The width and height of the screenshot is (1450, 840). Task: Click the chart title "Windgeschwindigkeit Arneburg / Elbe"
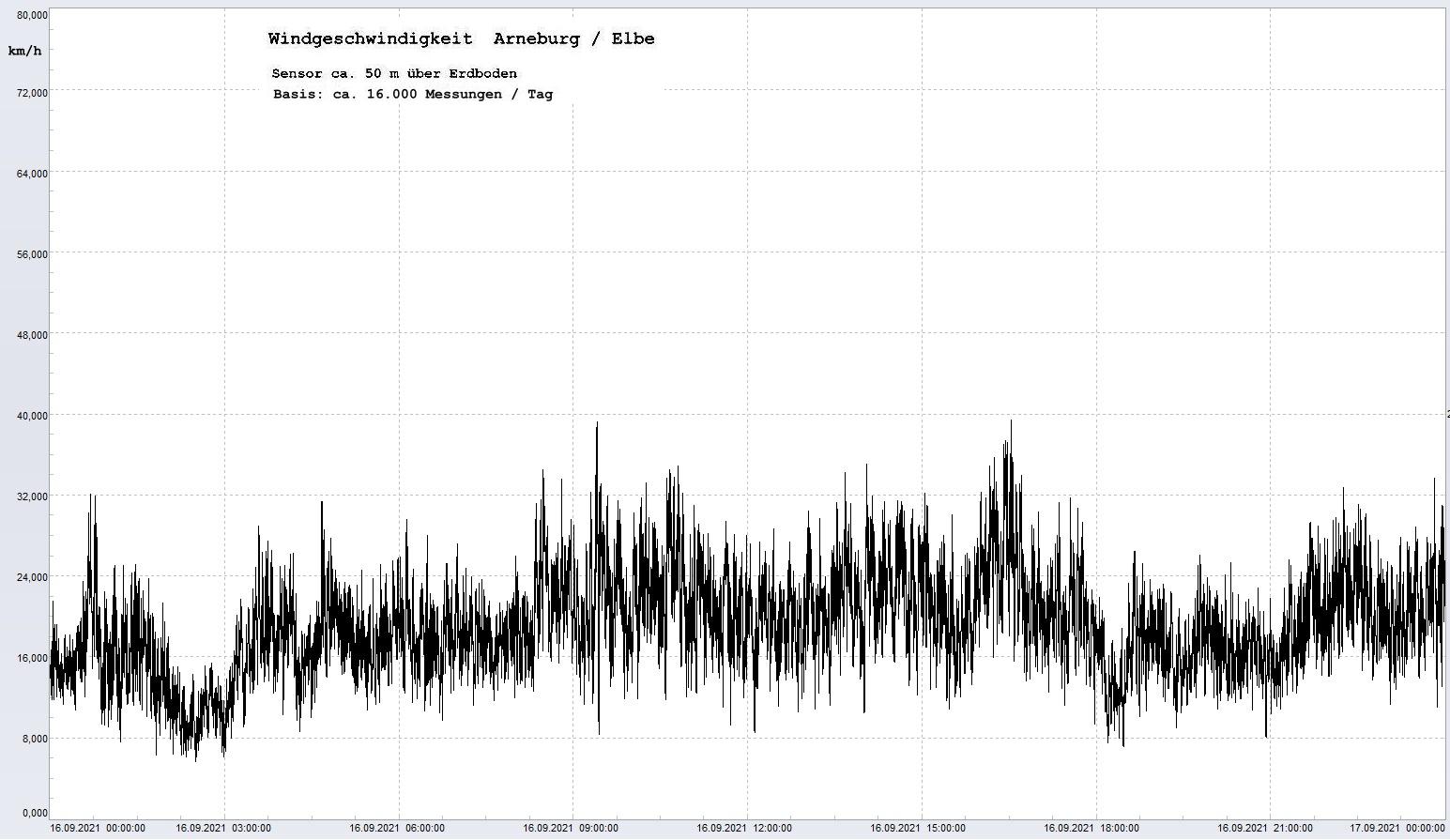pos(461,39)
